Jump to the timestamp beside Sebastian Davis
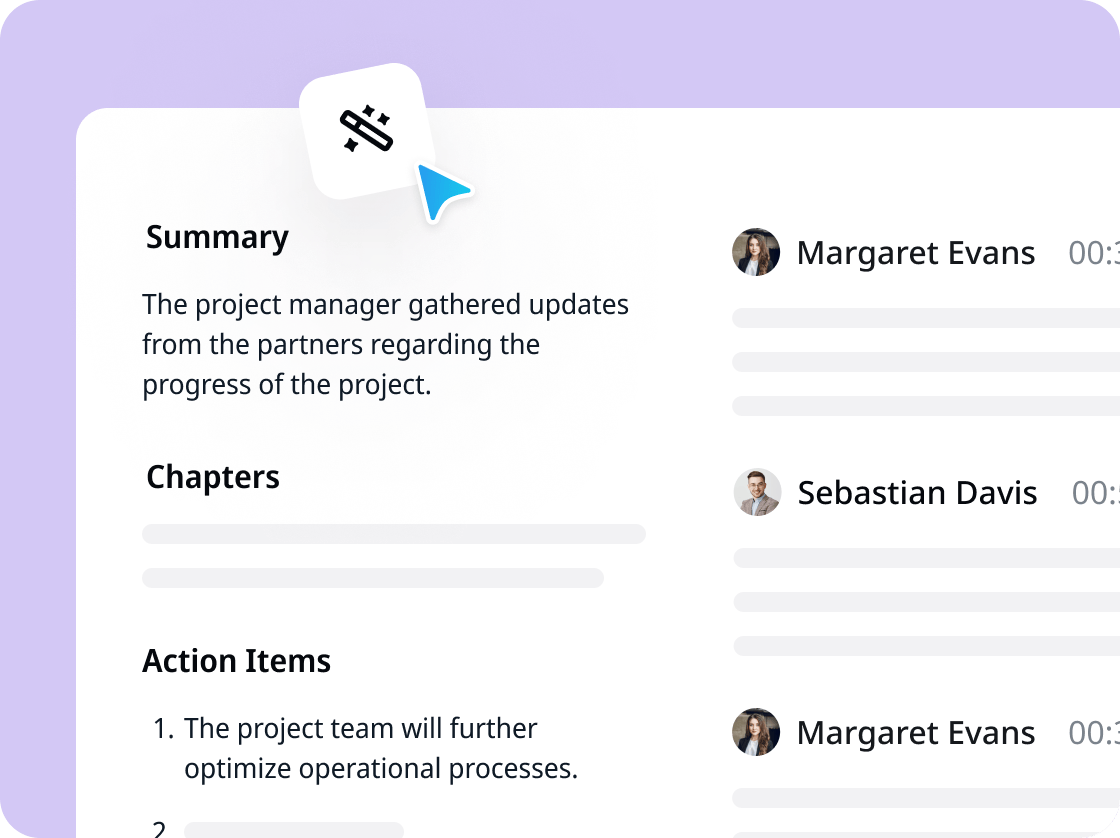Image resolution: width=1120 pixels, height=838 pixels. pos(1095,493)
